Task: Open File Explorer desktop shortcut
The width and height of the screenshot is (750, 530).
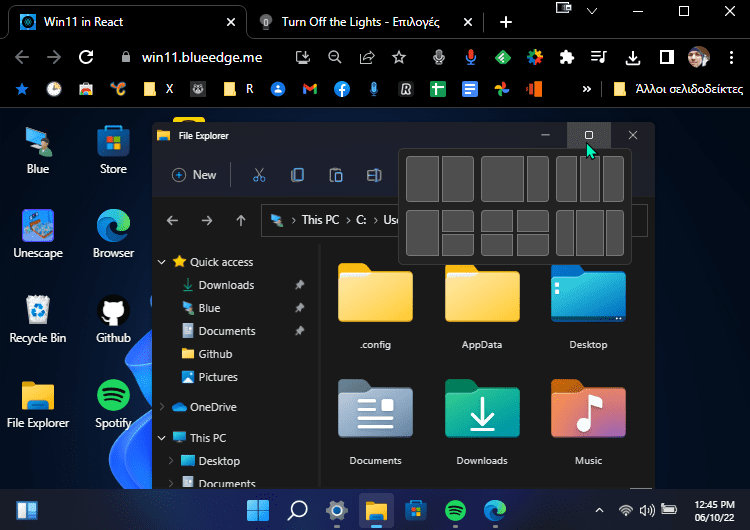Action: 38,405
